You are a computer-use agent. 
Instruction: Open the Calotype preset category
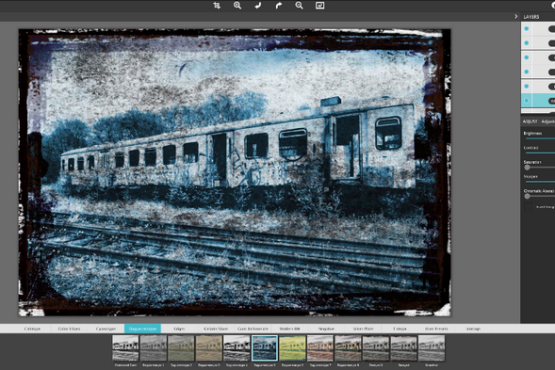coord(32,329)
